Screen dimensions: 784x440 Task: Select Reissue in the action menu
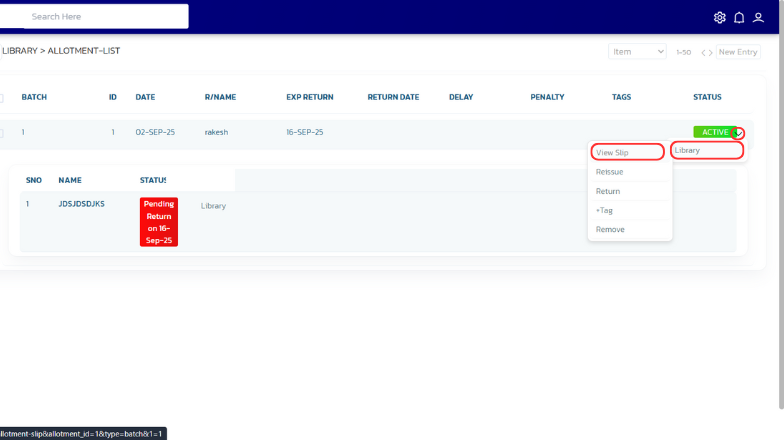(609, 172)
